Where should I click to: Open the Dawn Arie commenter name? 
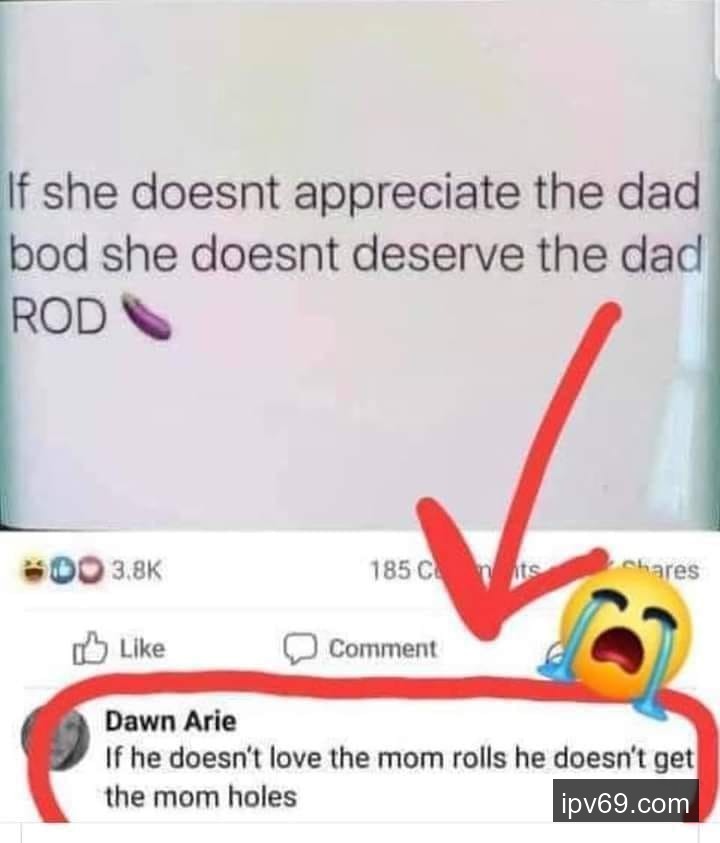(x=171, y=721)
